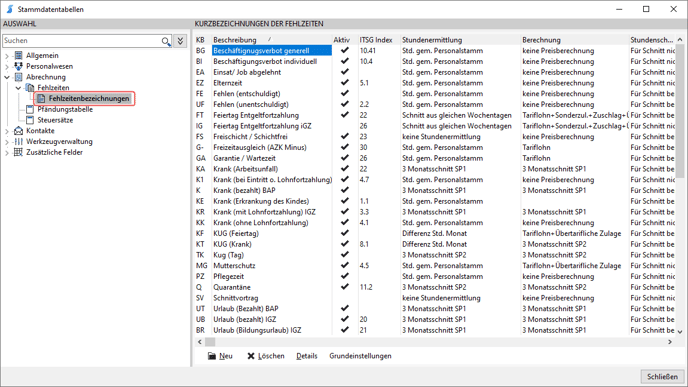Click the Löschen X icon
Image resolution: width=688 pixels, height=387 pixels.
[251, 356]
